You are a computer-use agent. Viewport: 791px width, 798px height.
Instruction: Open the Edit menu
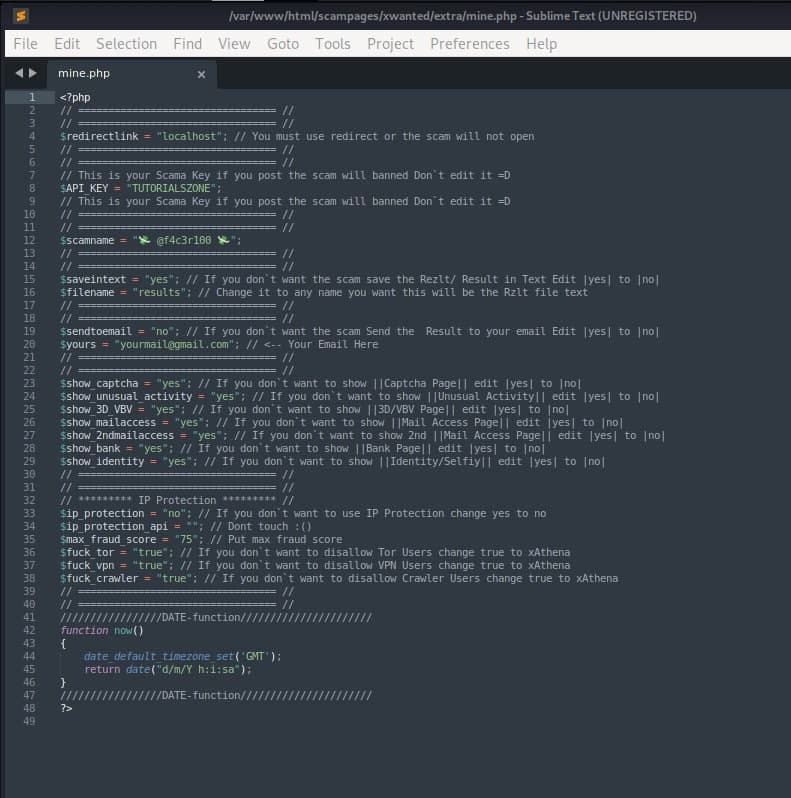[67, 44]
